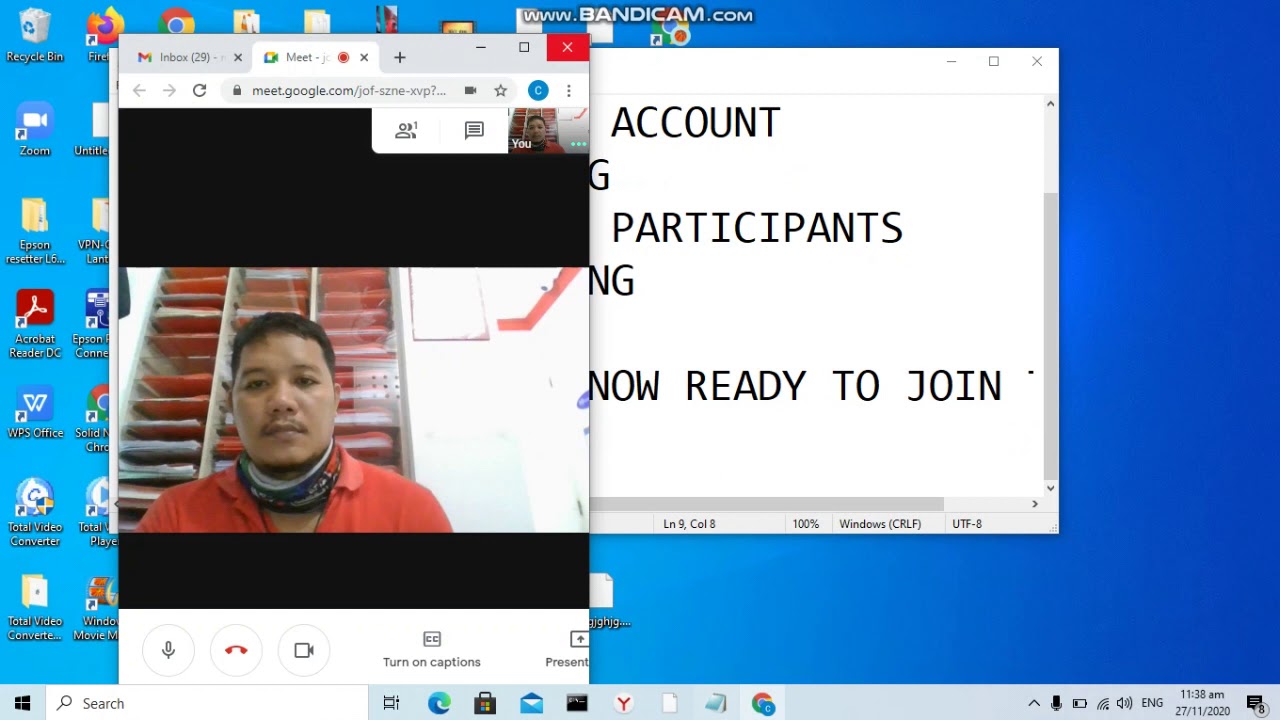Open Mail app from taskbar

[531, 703]
